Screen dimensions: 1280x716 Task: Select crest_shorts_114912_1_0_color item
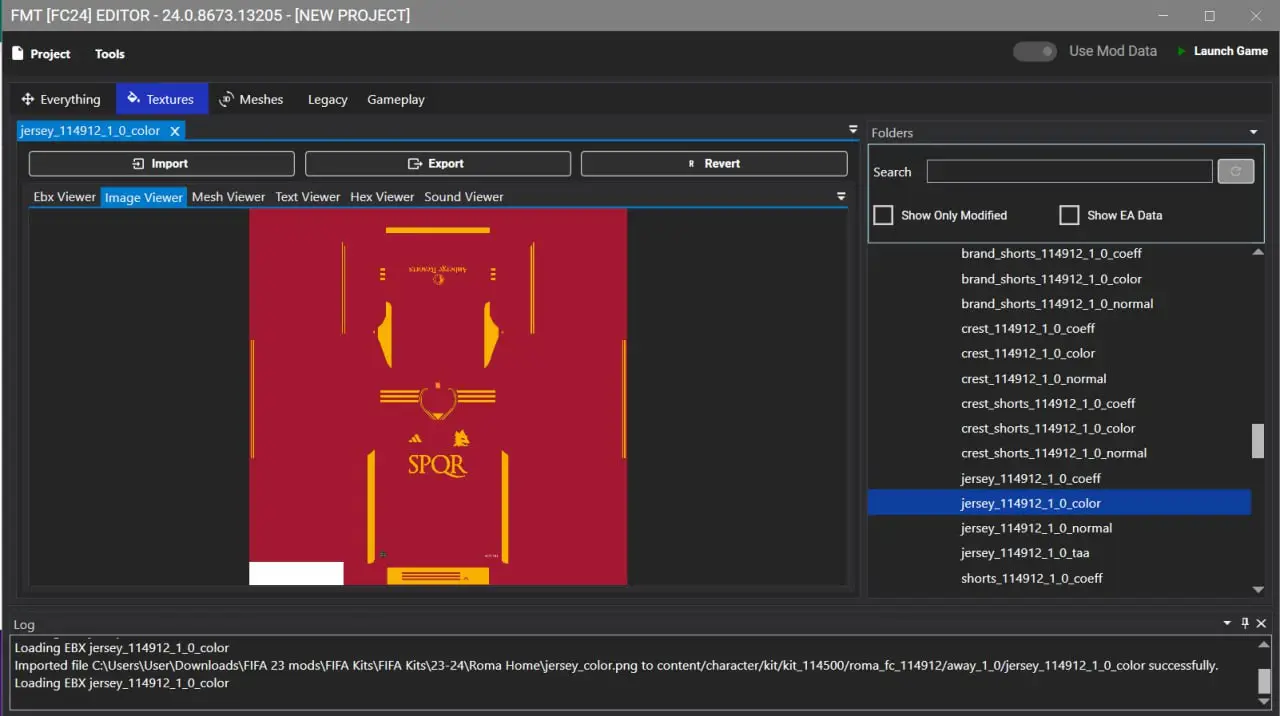1048,429
